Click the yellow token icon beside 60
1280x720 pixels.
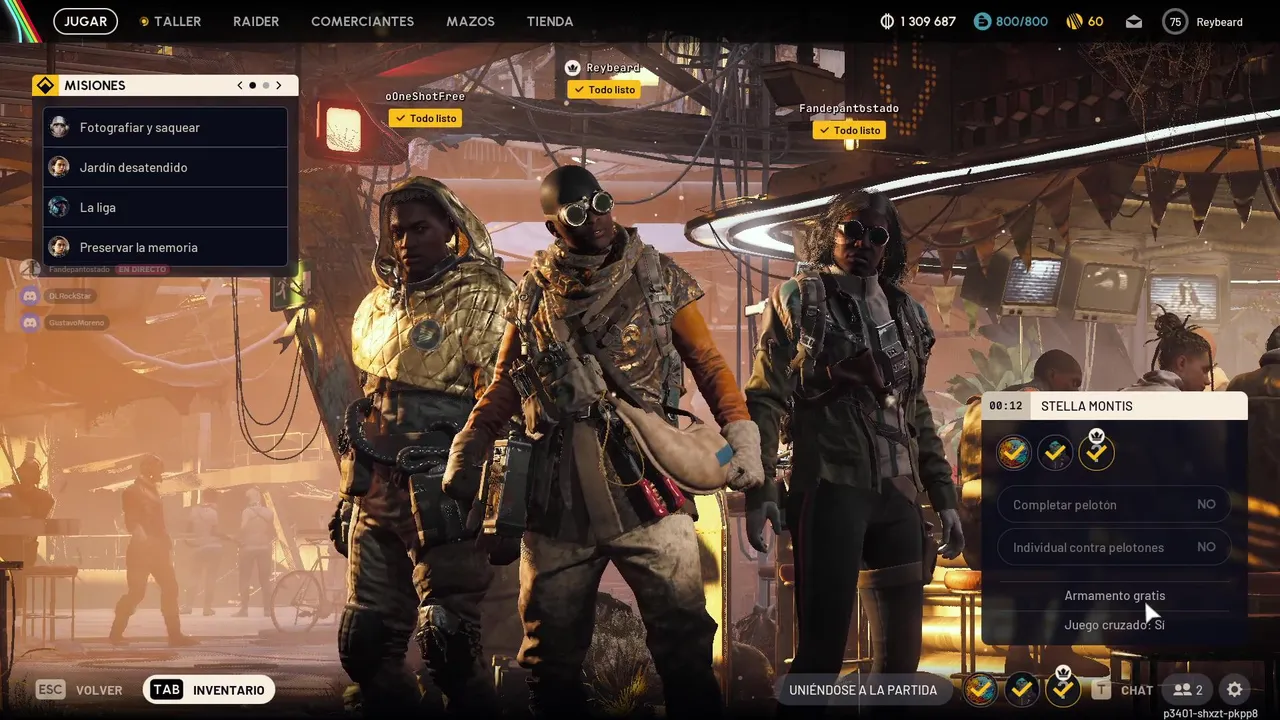1074,21
